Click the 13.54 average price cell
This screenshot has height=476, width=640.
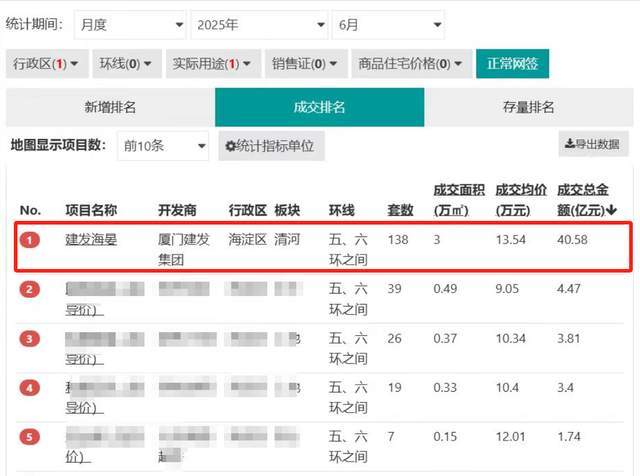click(x=511, y=240)
